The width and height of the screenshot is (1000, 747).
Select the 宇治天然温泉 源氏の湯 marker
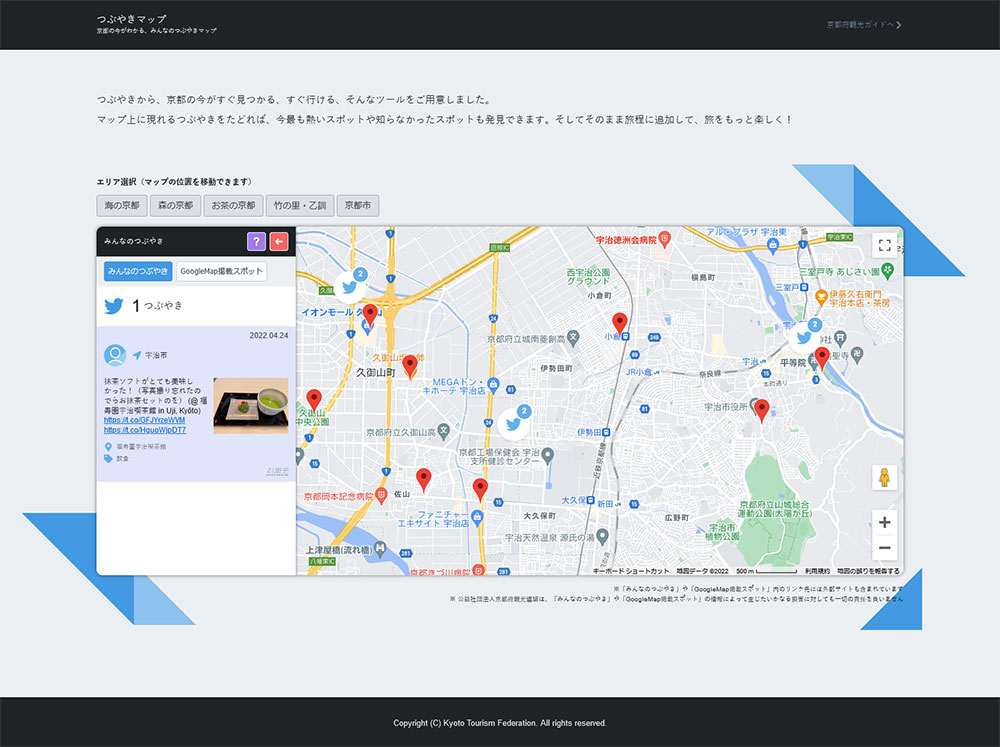coord(603,536)
